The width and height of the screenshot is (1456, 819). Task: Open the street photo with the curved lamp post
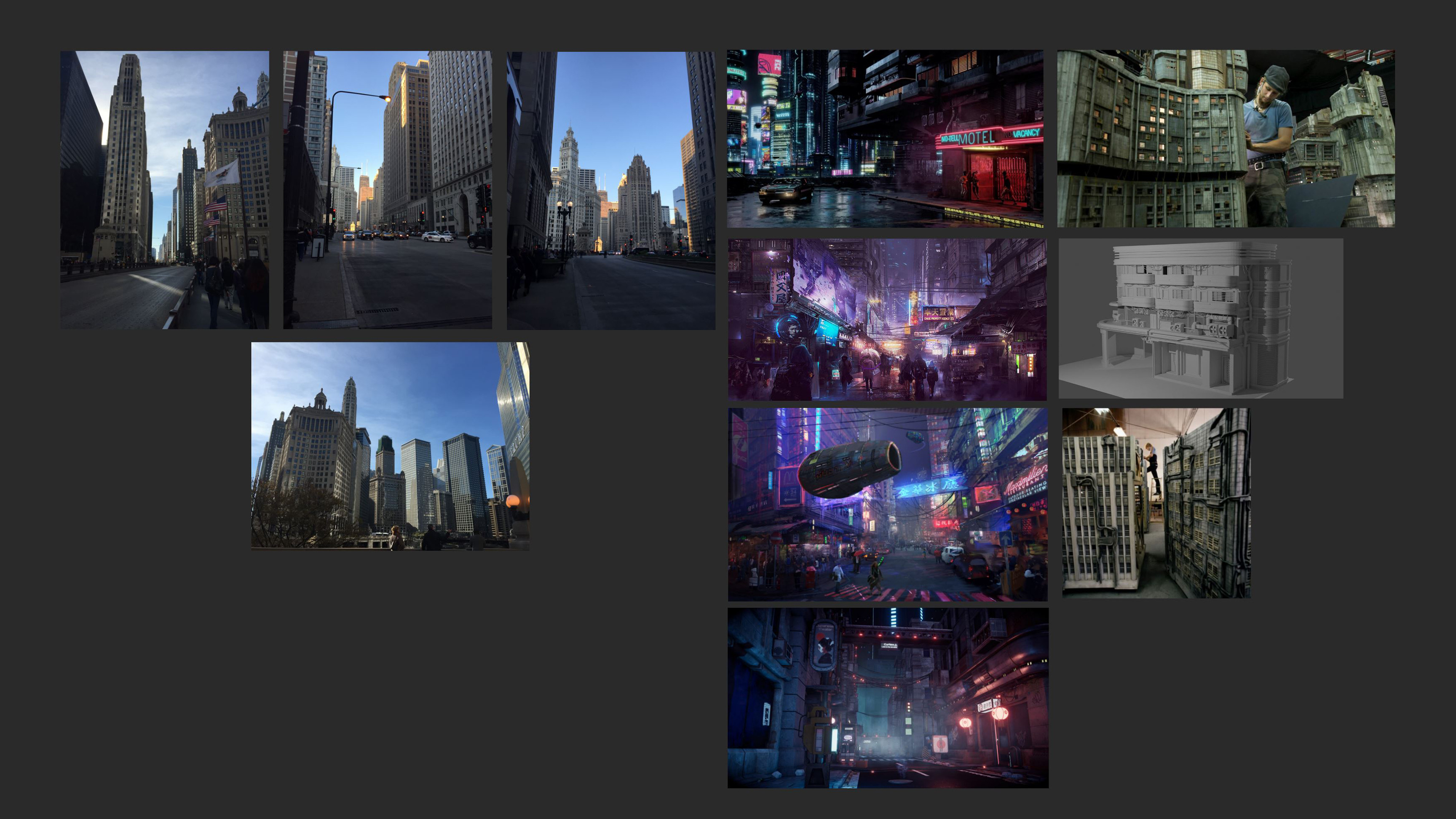(387, 190)
